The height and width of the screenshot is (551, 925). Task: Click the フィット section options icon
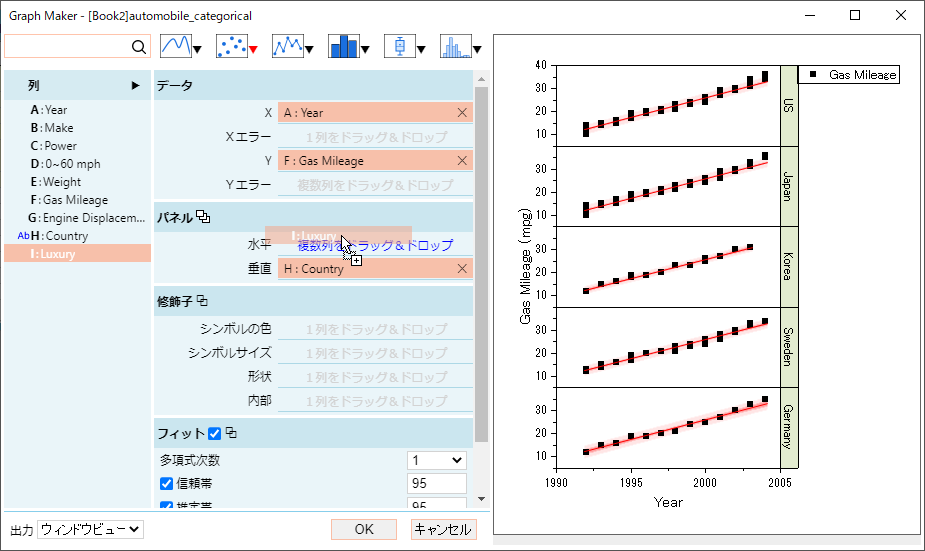[231, 433]
